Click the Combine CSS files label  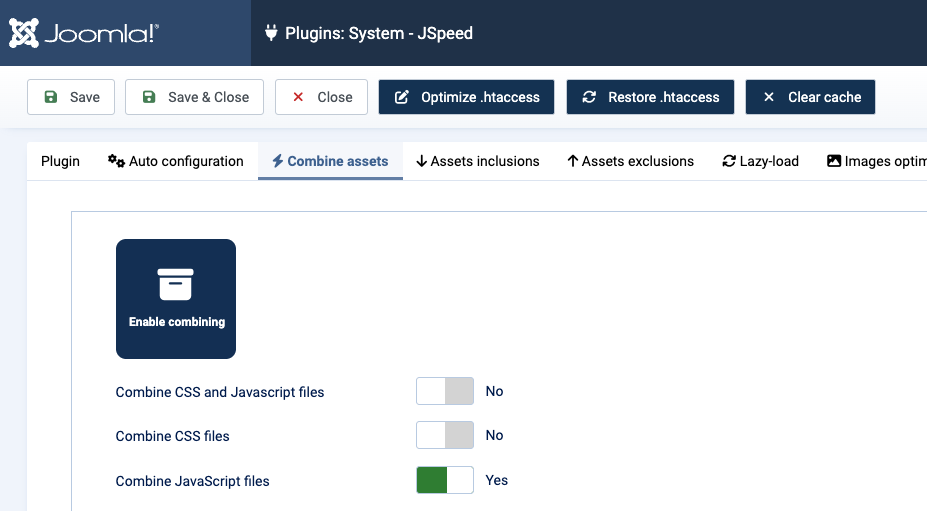point(173,436)
